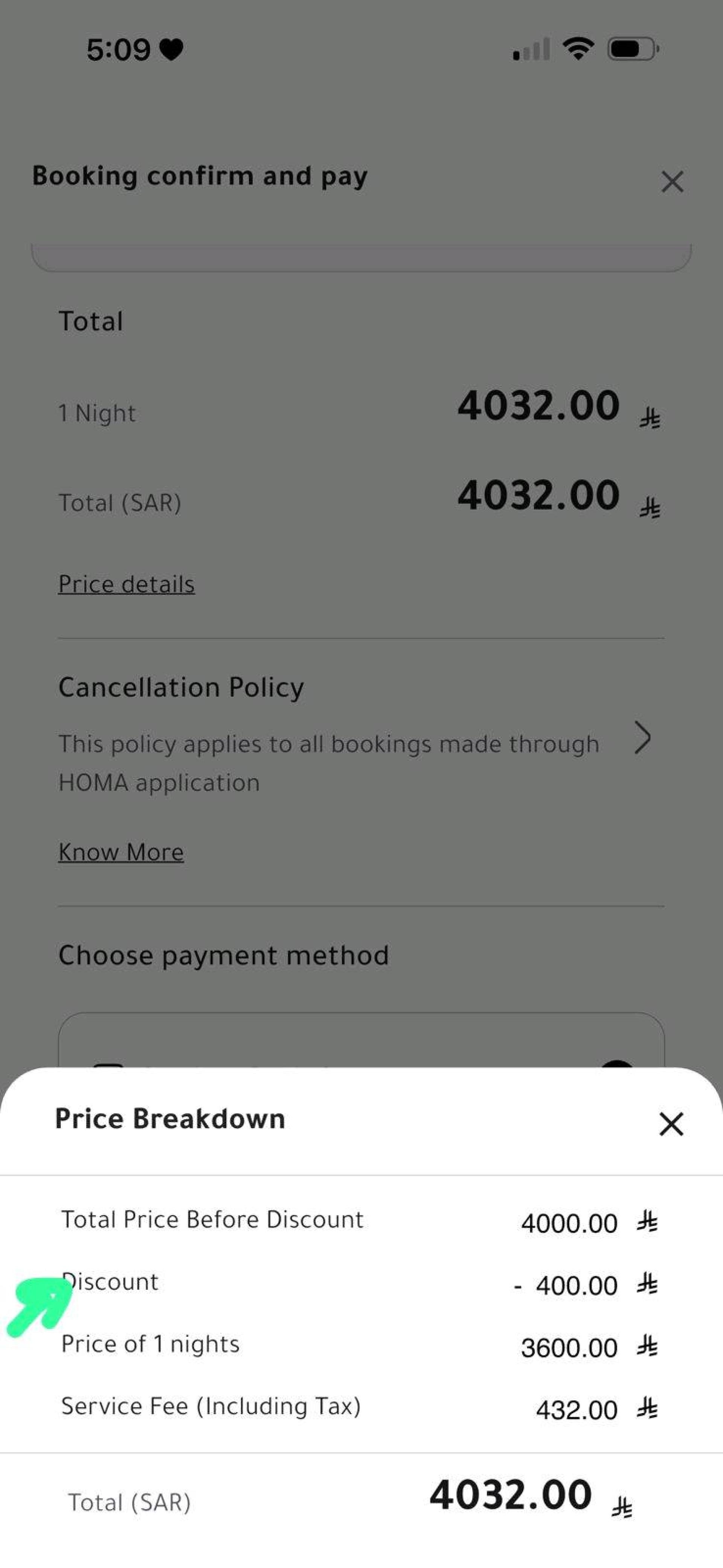This screenshot has height=1568, width=723.
Task: Select the Service Fee (Including Tax) label
Action: pos(211,1407)
